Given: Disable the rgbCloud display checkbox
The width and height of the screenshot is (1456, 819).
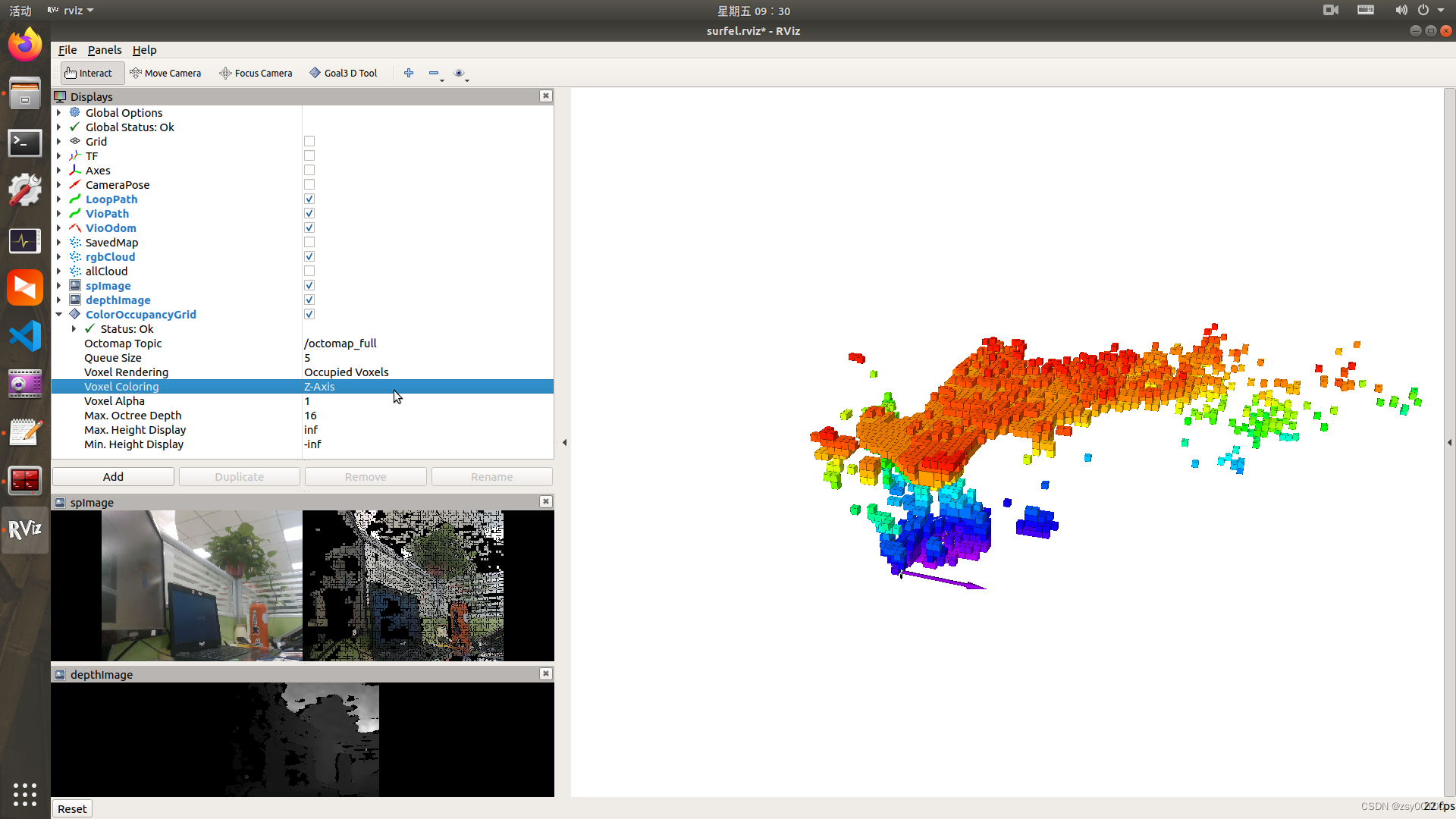Looking at the screenshot, I should (309, 256).
